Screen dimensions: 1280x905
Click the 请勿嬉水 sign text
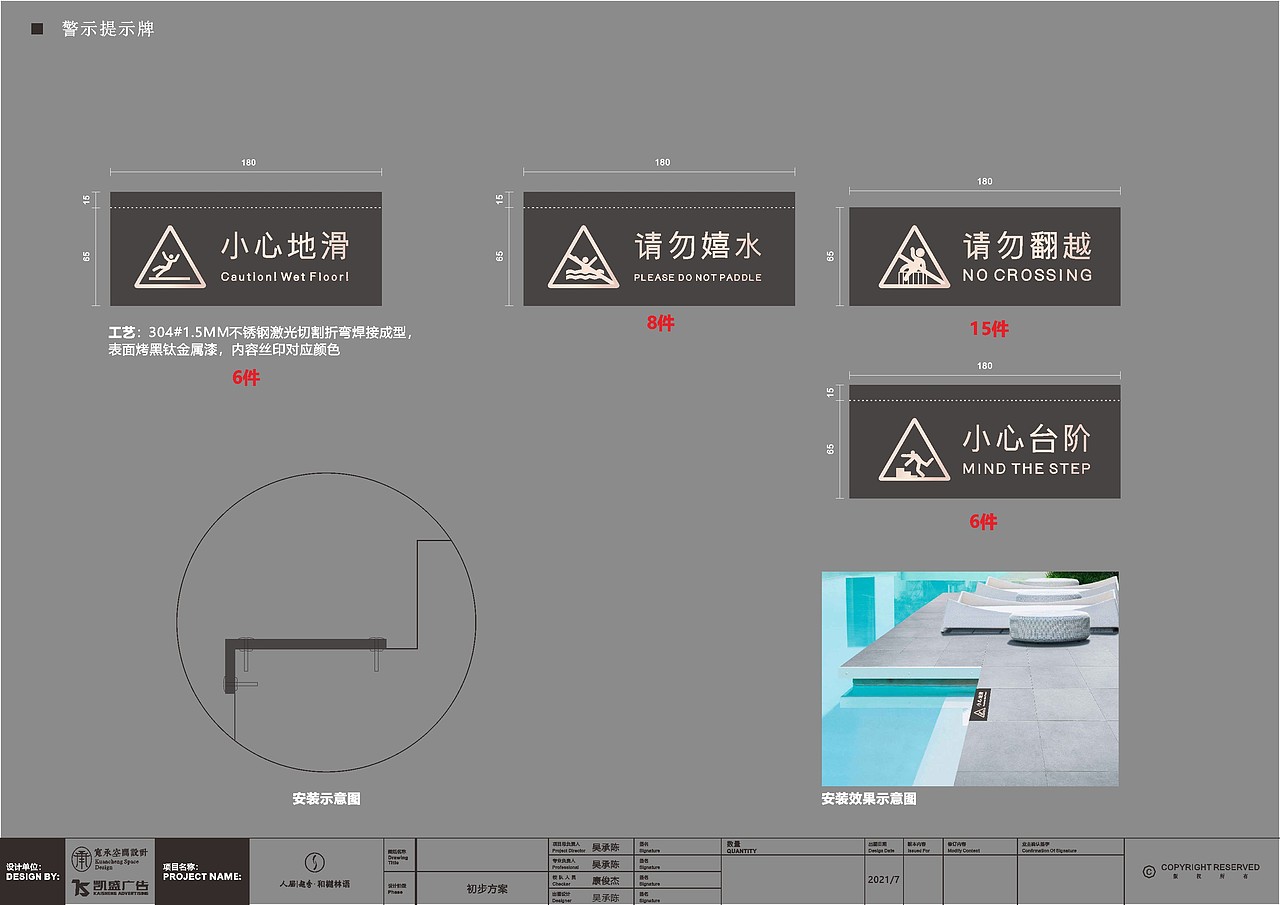pos(698,246)
